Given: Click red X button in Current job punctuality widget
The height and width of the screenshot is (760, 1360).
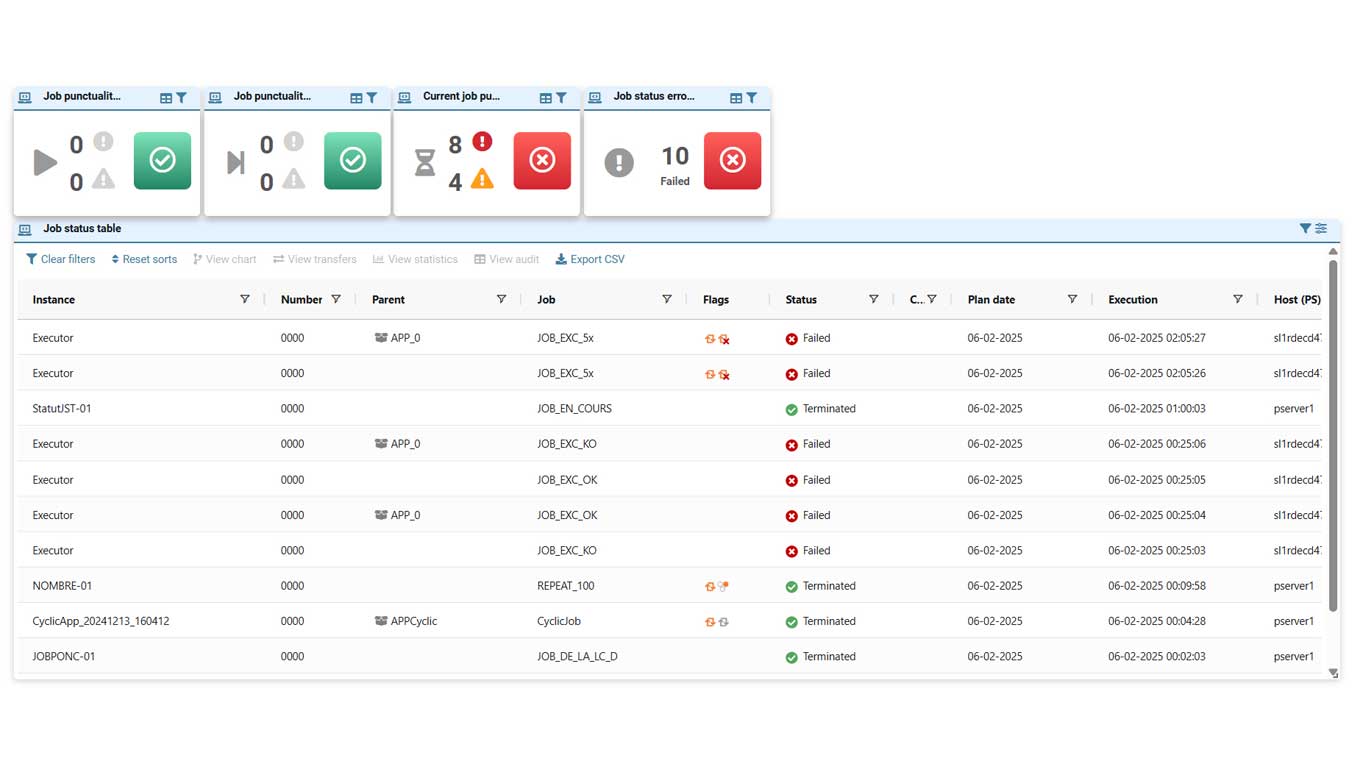Looking at the screenshot, I should 542,161.
